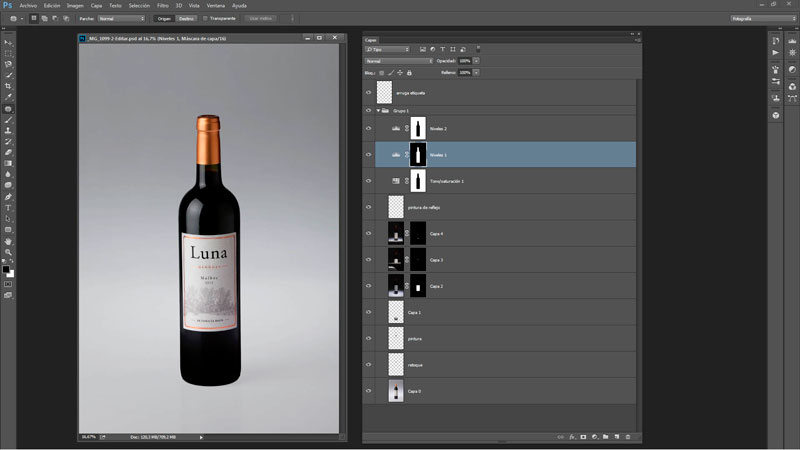
Task: Open the Opacidad slider arrow
Action: click(x=476, y=61)
